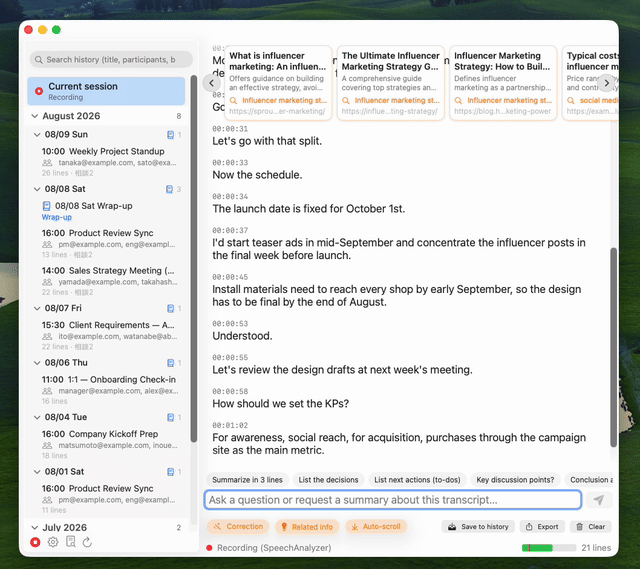Toggle the Related info pill

(x=307, y=527)
